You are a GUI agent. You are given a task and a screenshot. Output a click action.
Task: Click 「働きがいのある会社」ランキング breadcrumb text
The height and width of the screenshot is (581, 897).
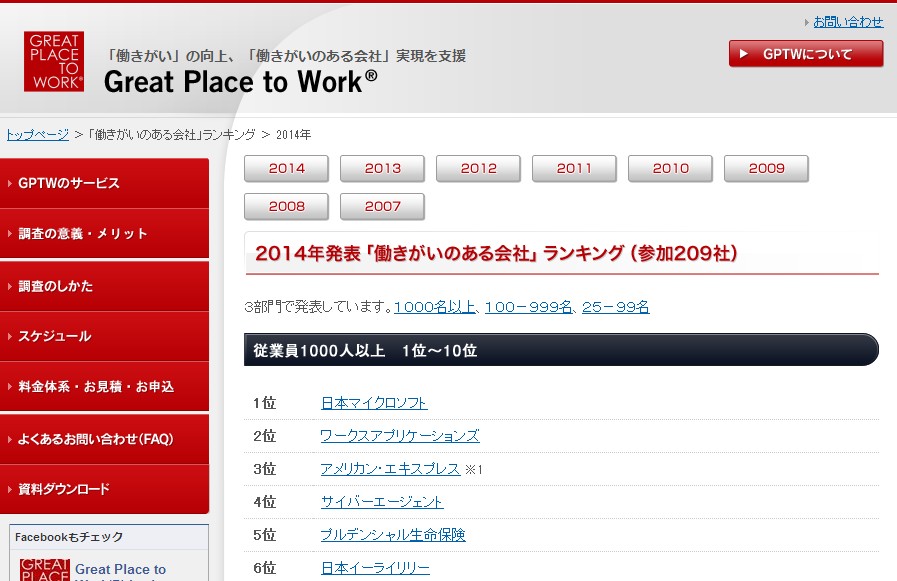(x=172, y=134)
